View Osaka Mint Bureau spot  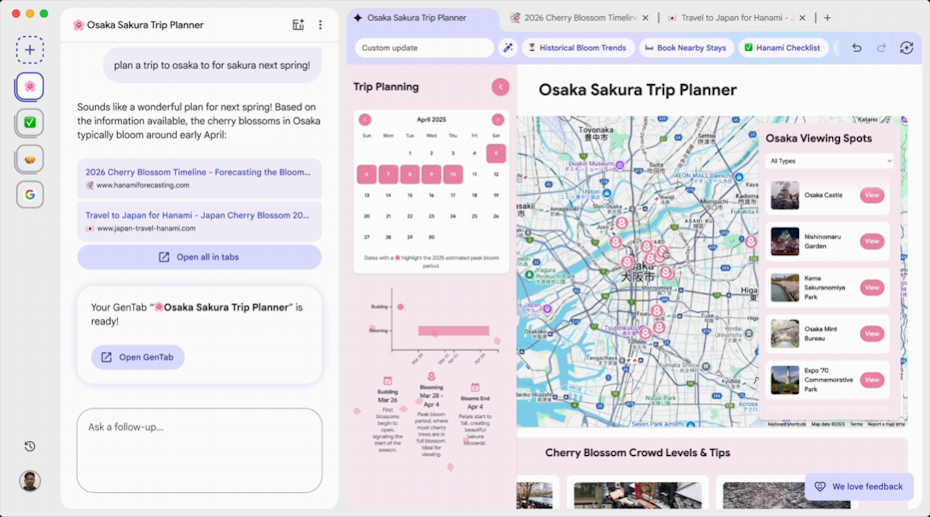coord(872,334)
